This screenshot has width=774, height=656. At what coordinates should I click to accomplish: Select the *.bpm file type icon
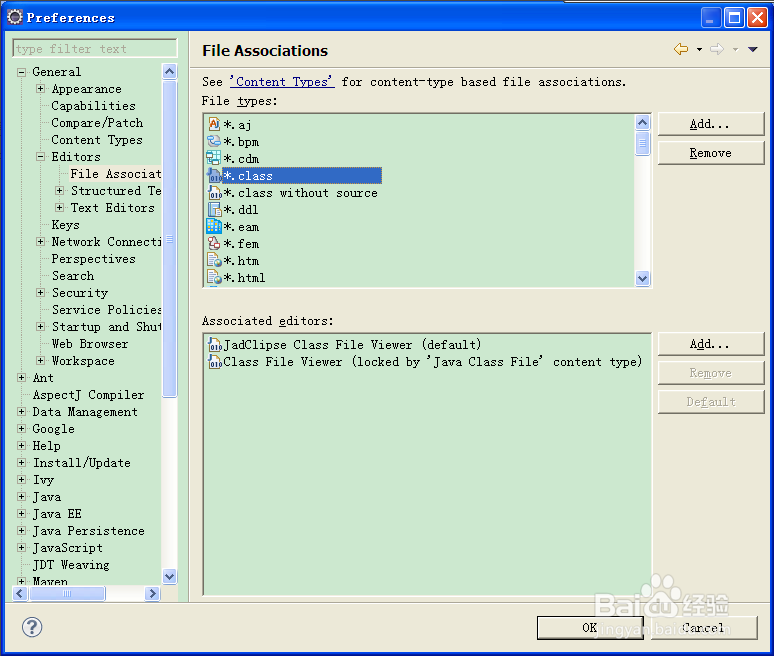click(214, 141)
